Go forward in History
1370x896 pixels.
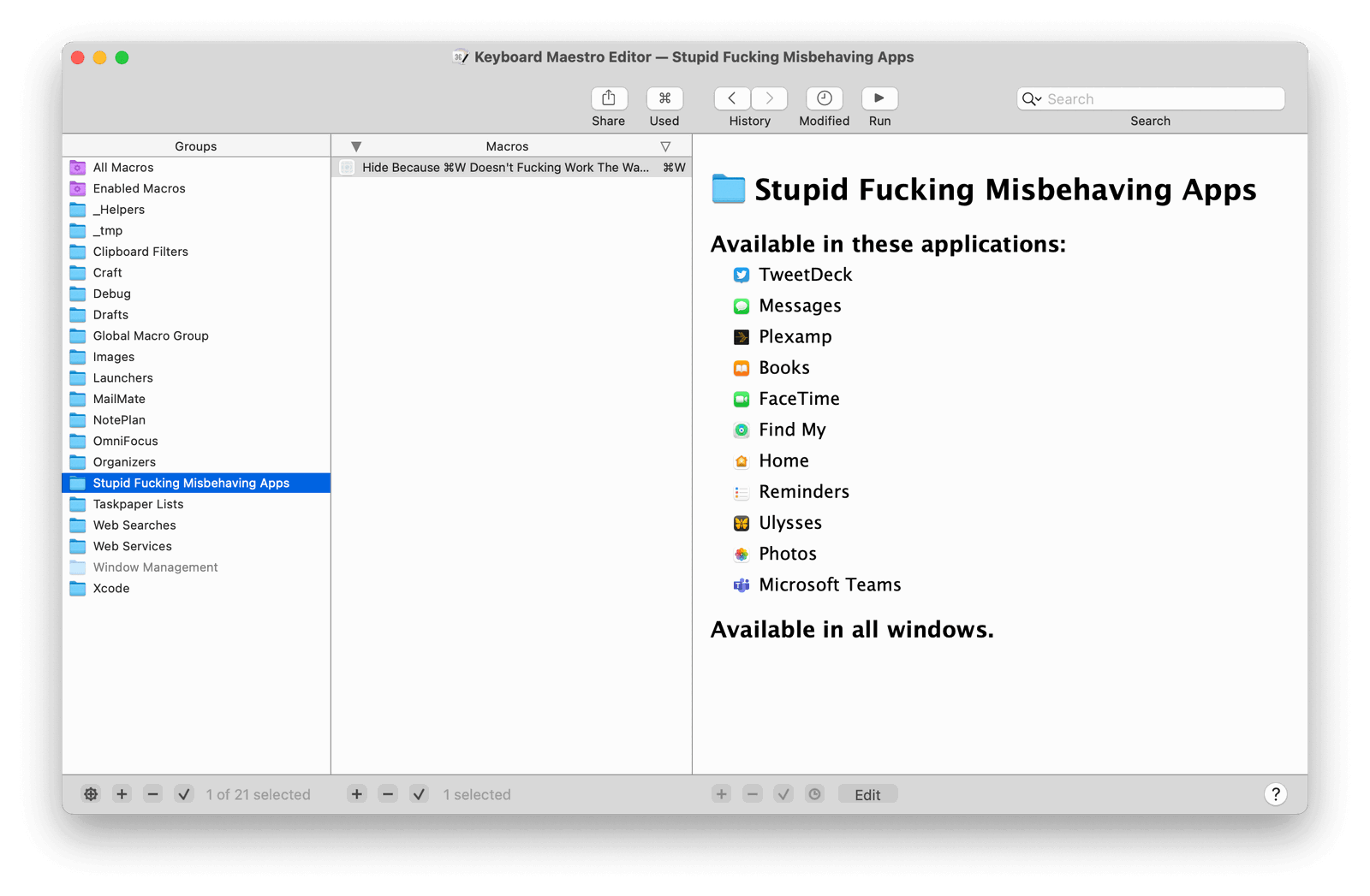click(x=769, y=98)
